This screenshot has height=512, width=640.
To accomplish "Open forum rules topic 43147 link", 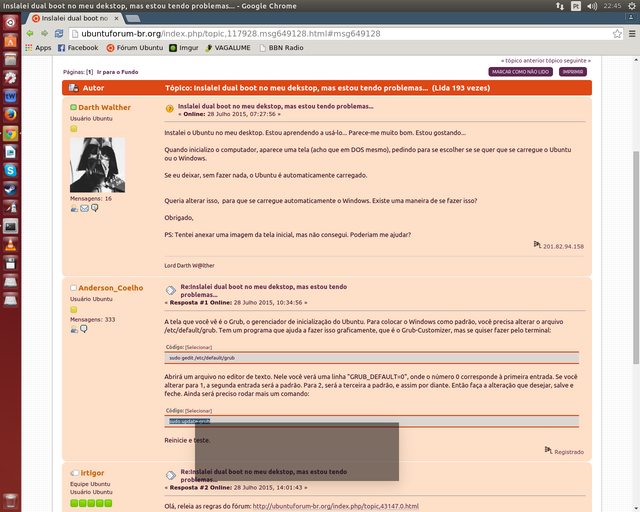I will (336, 506).
